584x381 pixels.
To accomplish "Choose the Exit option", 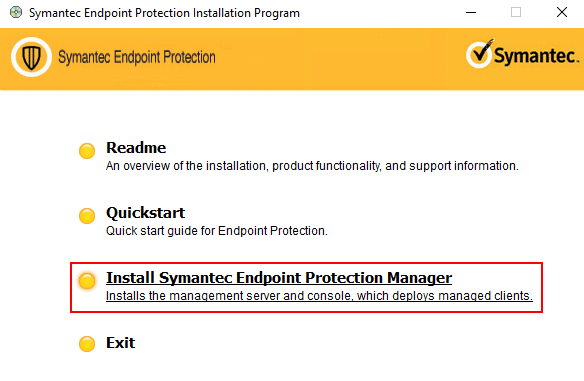I will point(120,343).
